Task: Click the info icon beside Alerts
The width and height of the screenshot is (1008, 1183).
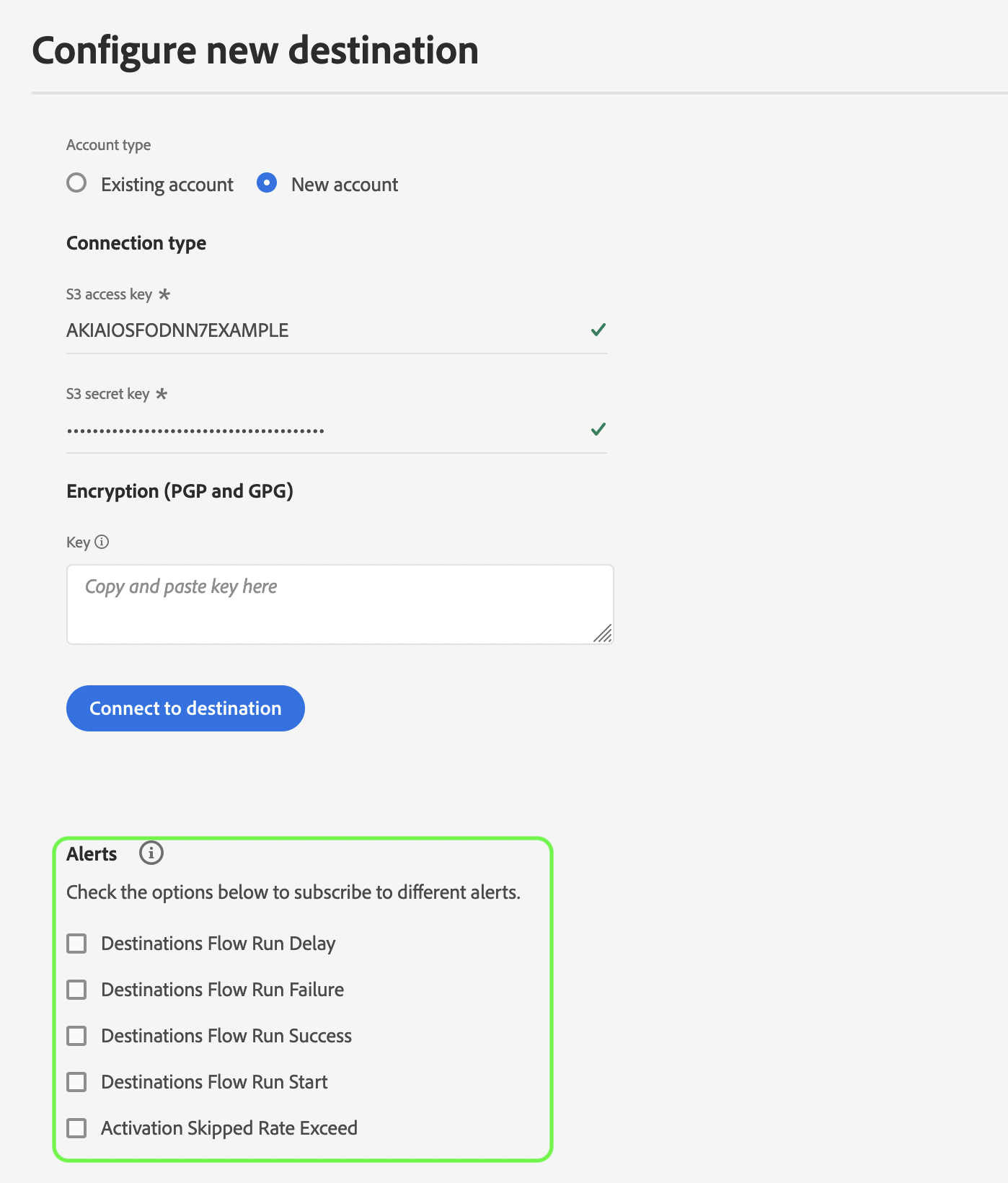Action: [x=151, y=853]
